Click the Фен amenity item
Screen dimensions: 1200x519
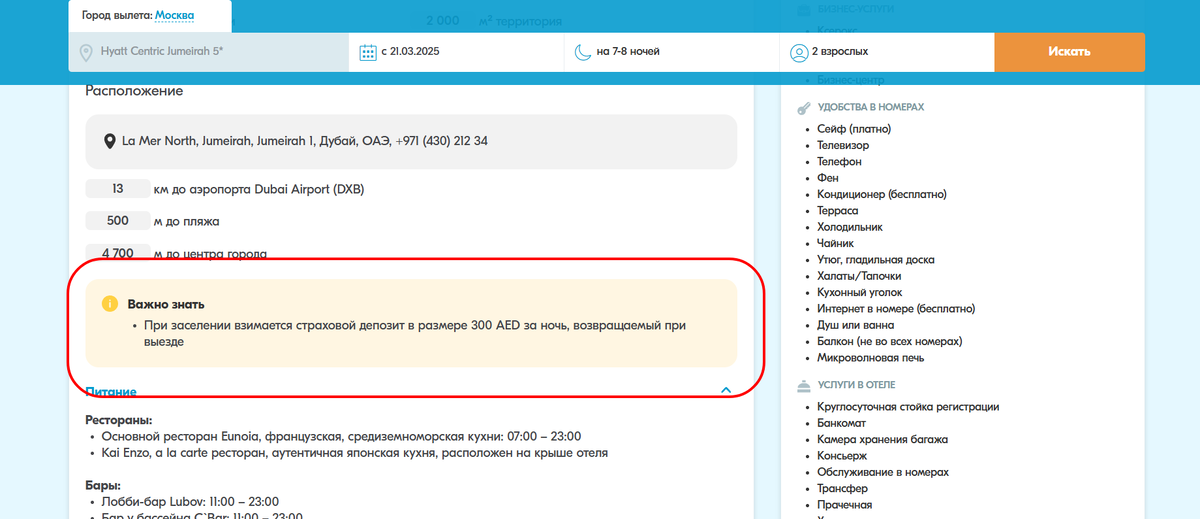tap(828, 178)
